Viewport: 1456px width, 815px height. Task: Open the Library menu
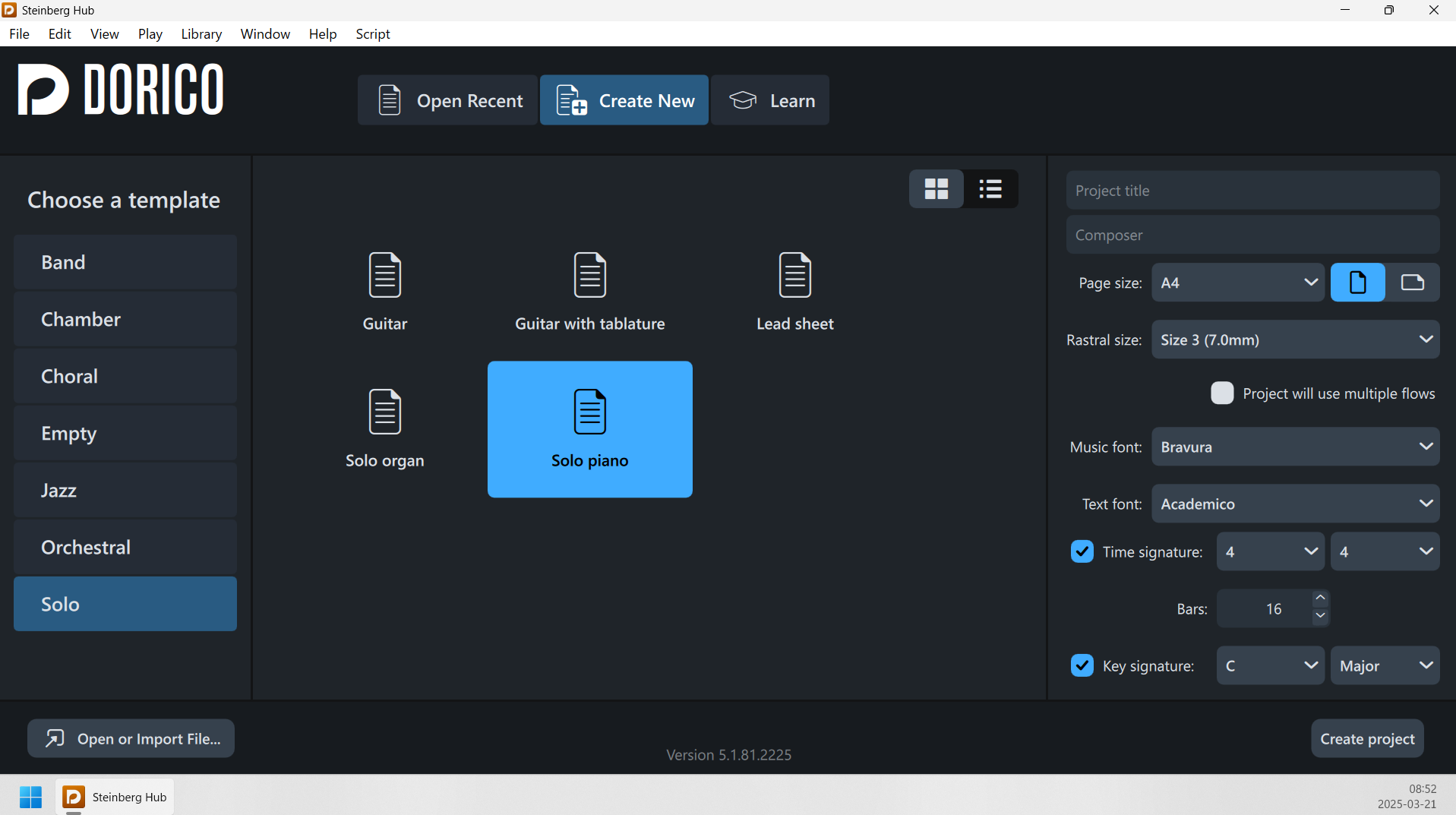(x=201, y=33)
